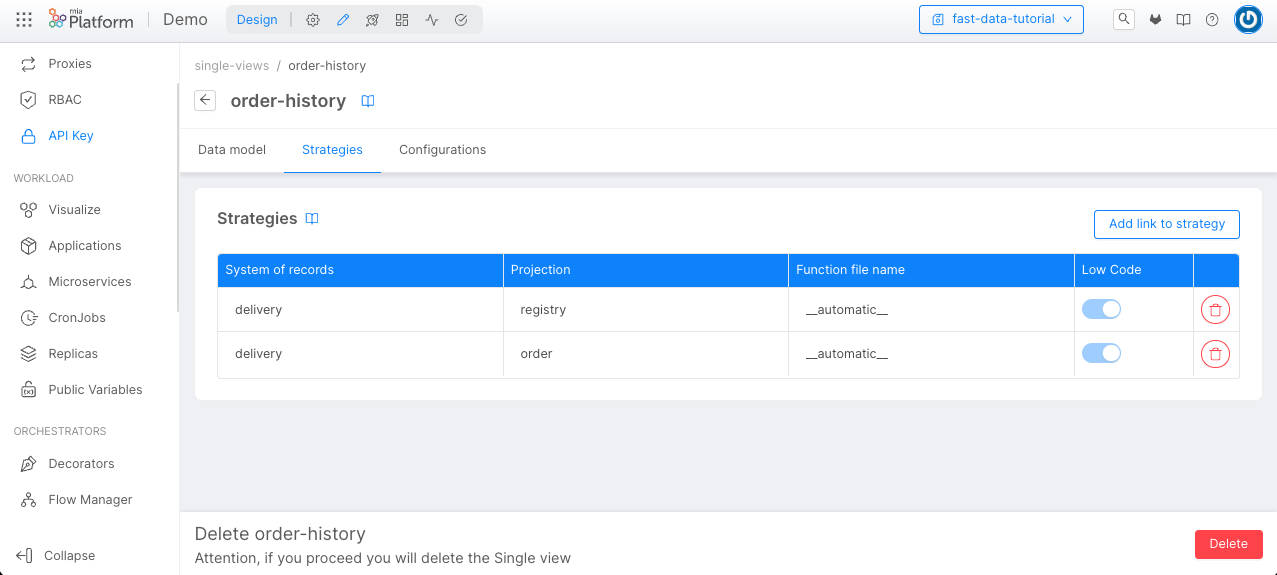Open the search magnifier icon

[x=1124, y=19]
